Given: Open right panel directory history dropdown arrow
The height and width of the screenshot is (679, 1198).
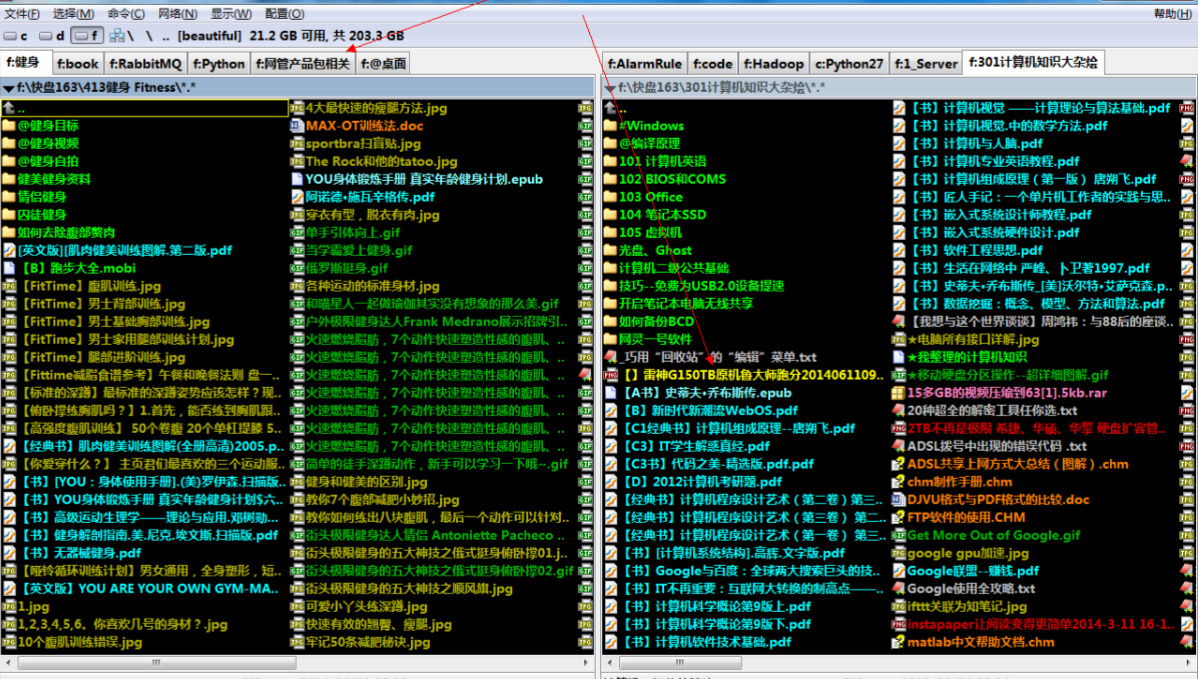Looking at the screenshot, I should [610, 89].
